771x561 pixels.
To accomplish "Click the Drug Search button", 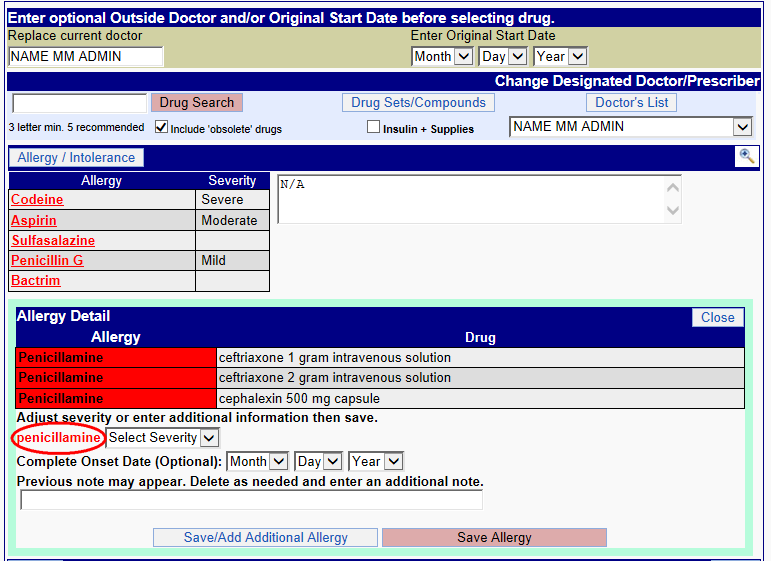I will [197, 103].
